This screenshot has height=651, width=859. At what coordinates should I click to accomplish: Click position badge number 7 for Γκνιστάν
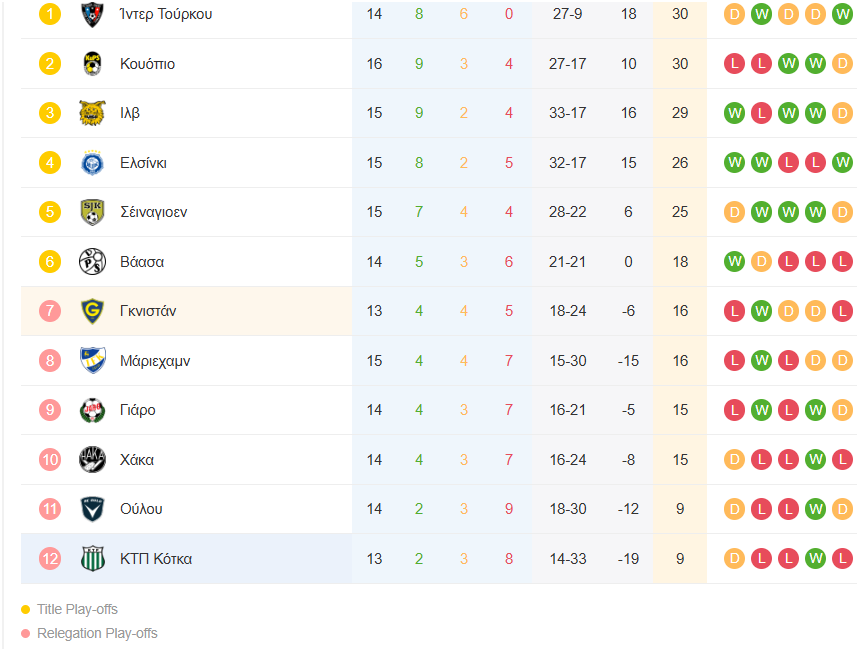coord(50,311)
